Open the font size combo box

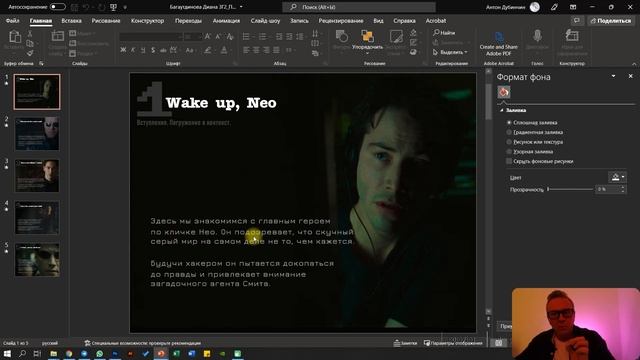coord(193,37)
